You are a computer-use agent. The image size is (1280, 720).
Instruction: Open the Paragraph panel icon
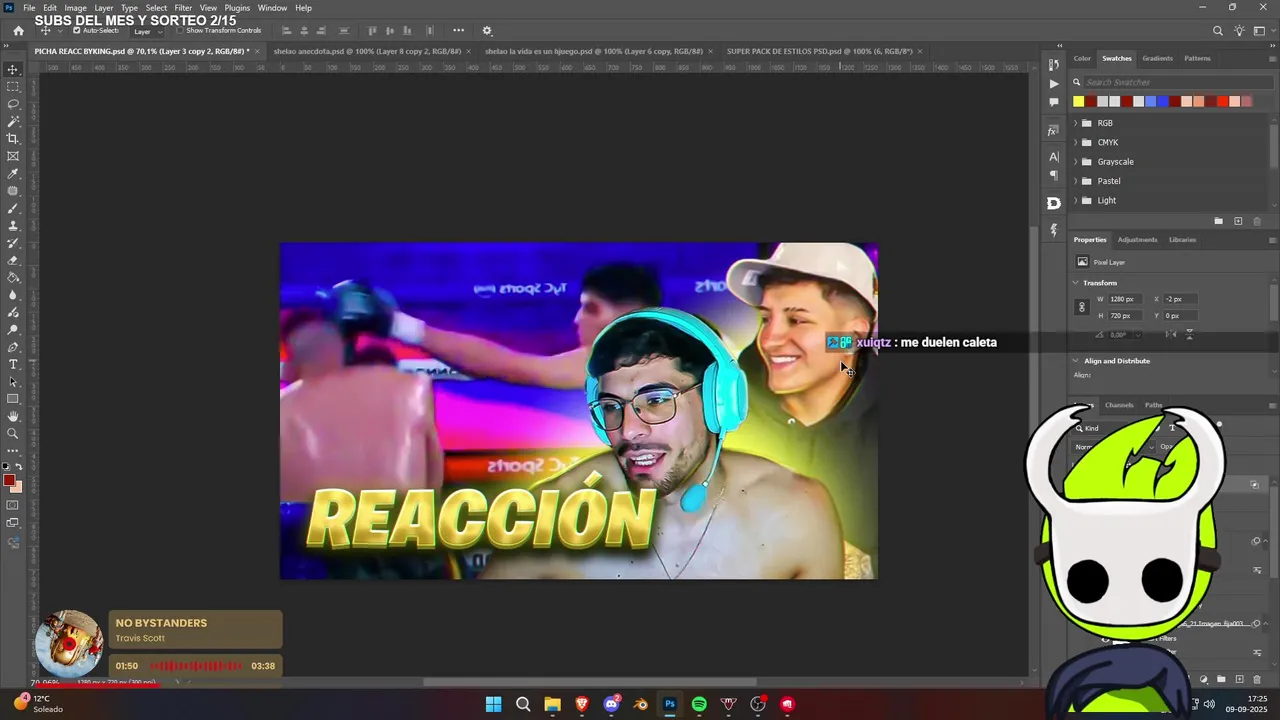1053,175
